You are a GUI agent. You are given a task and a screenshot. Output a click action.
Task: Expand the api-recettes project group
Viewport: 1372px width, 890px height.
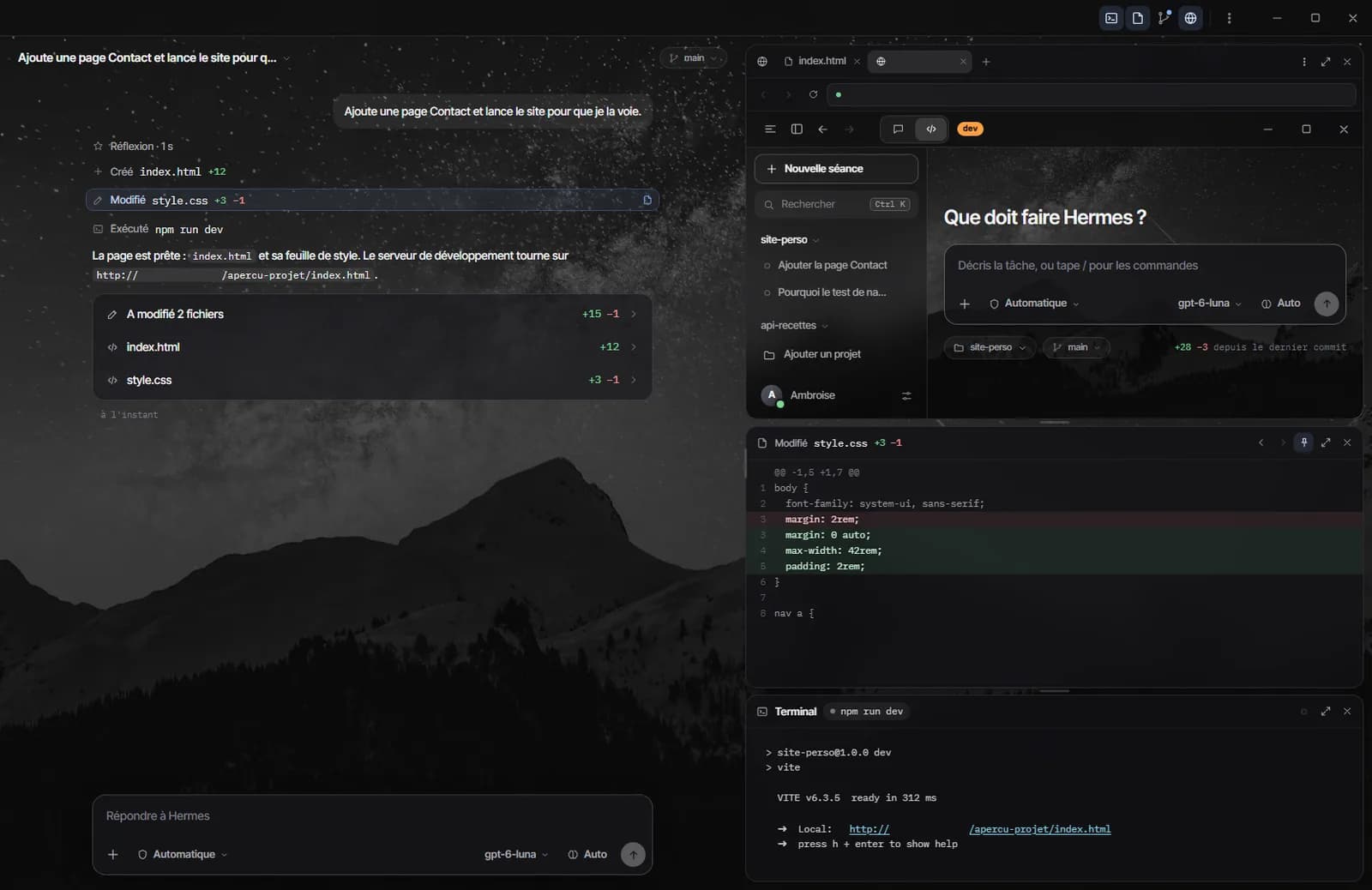pyautogui.click(x=794, y=326)
